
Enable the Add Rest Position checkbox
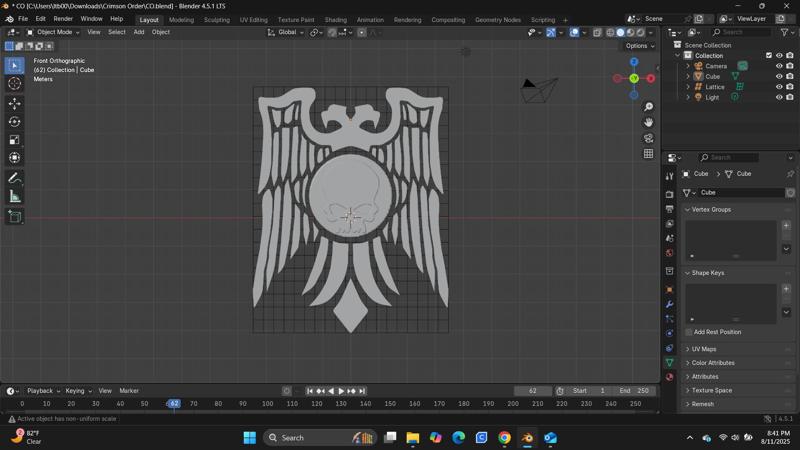(x=689, y=332)
